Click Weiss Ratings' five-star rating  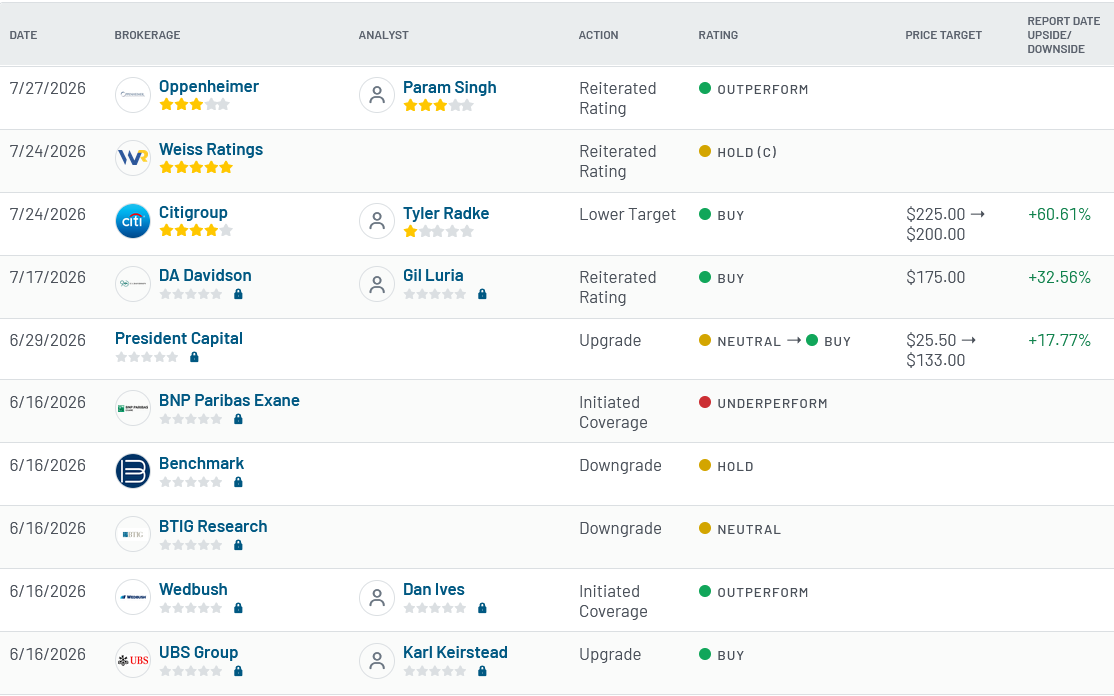click(196, 168)
